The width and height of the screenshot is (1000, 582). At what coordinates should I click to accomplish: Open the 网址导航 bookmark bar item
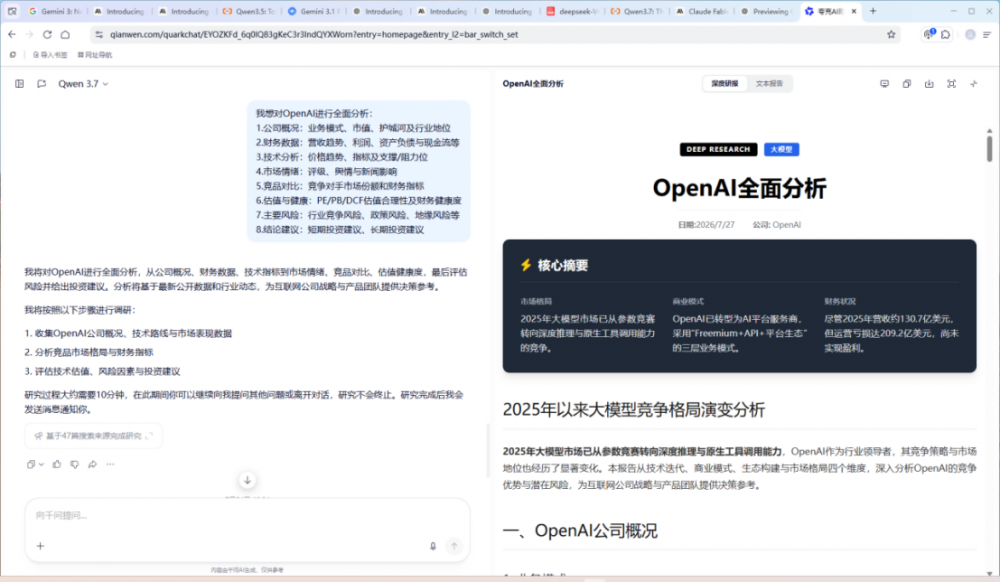click(94, 55)
